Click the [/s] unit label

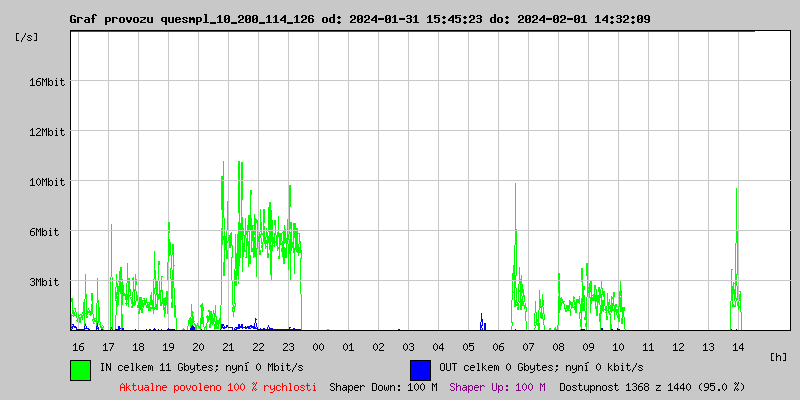pyautogui.click(x=27, y=37)
